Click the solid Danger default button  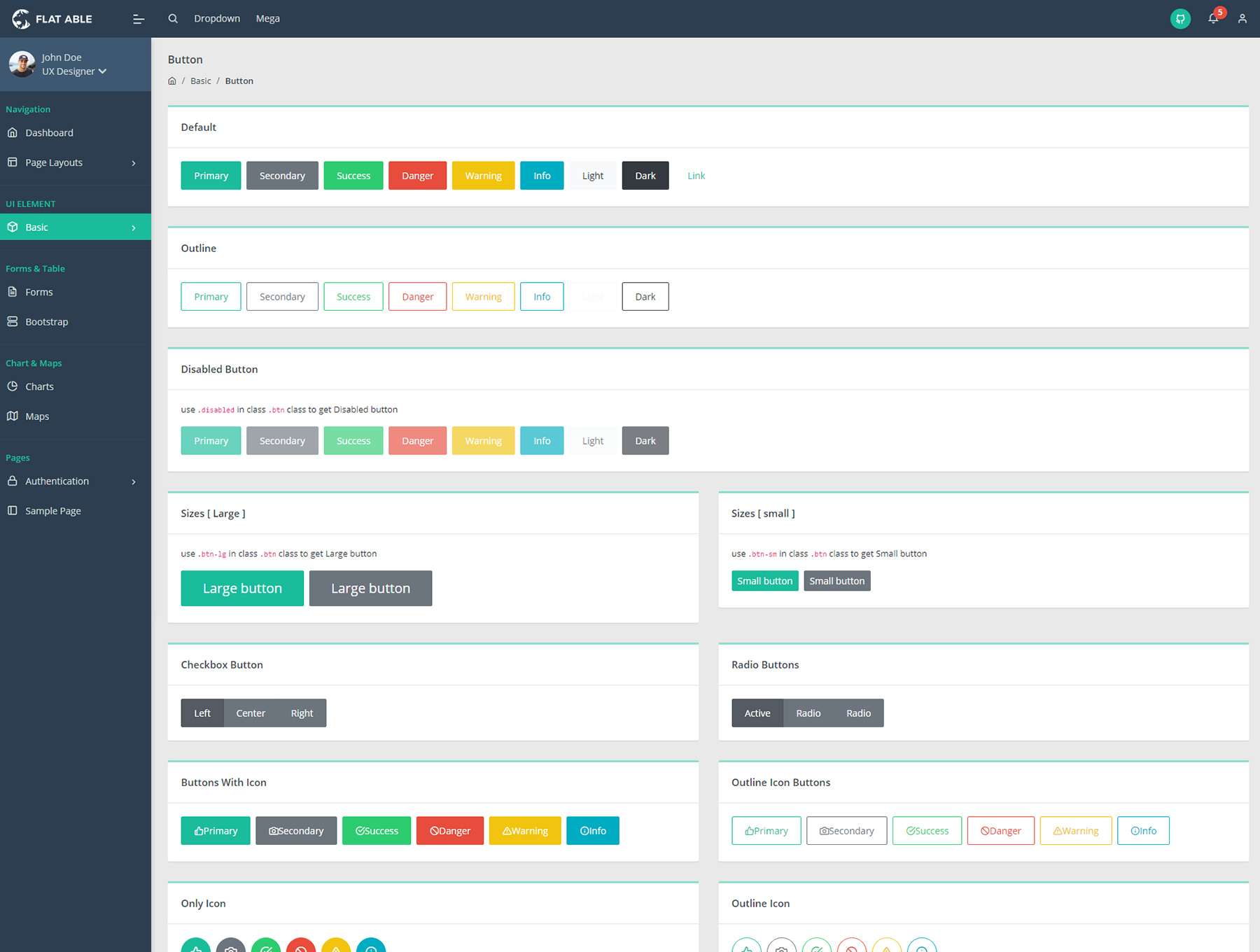(x=417, y=176)
